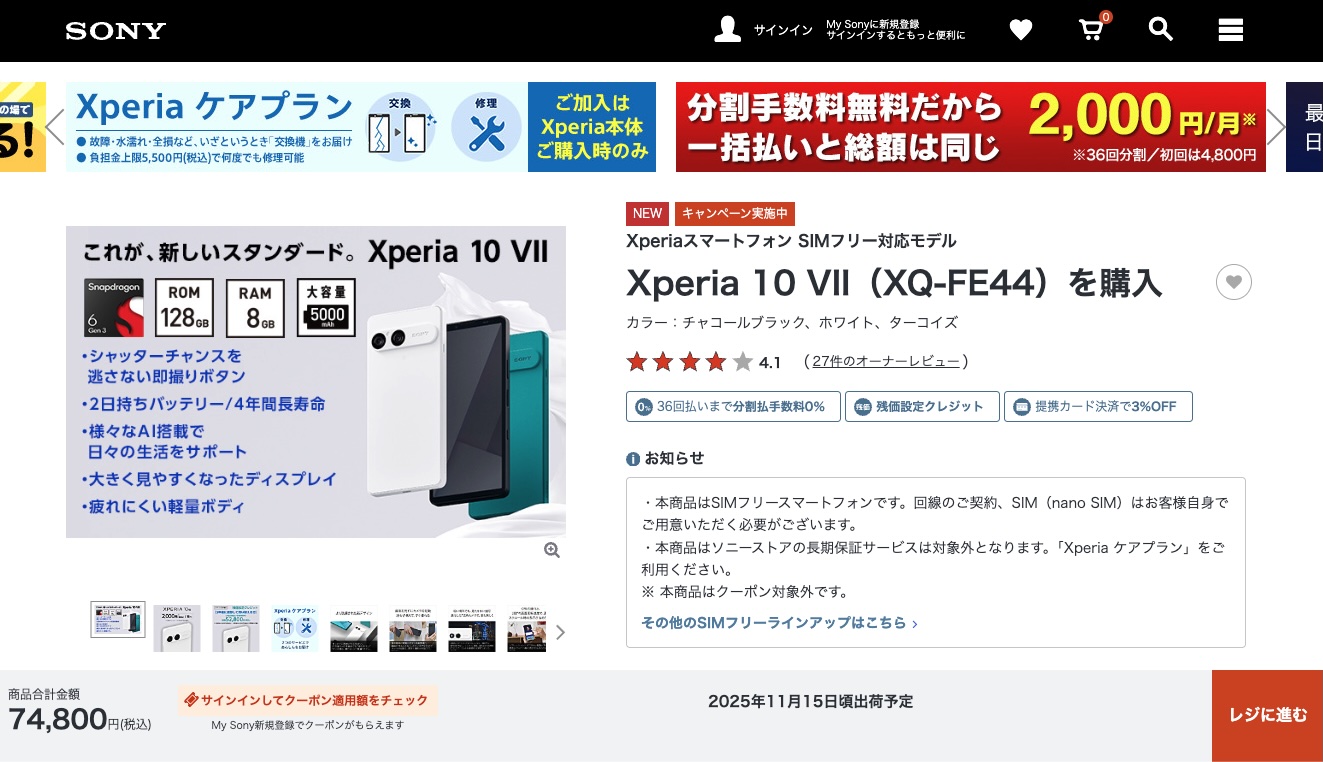Screen dimensions: 1323x762
Task: Click レジに進む checkout button
Action: pos(1267,715)
